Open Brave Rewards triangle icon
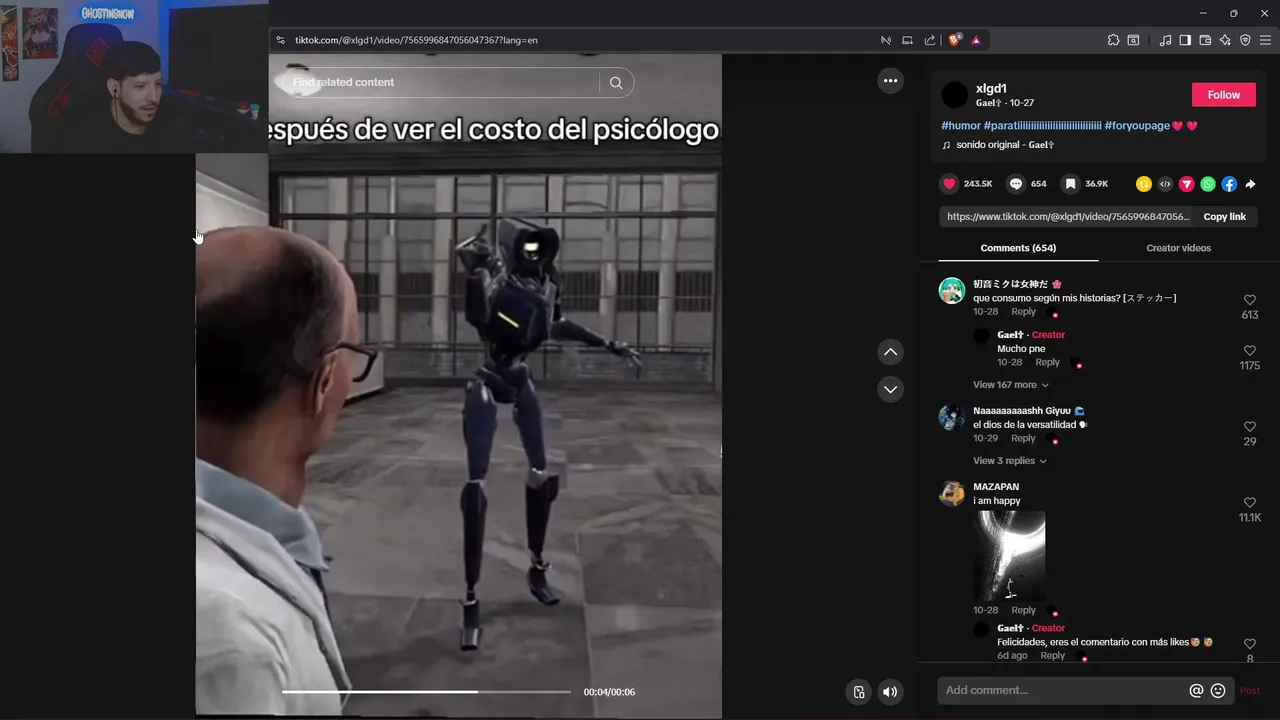 [x=976, y=40]
